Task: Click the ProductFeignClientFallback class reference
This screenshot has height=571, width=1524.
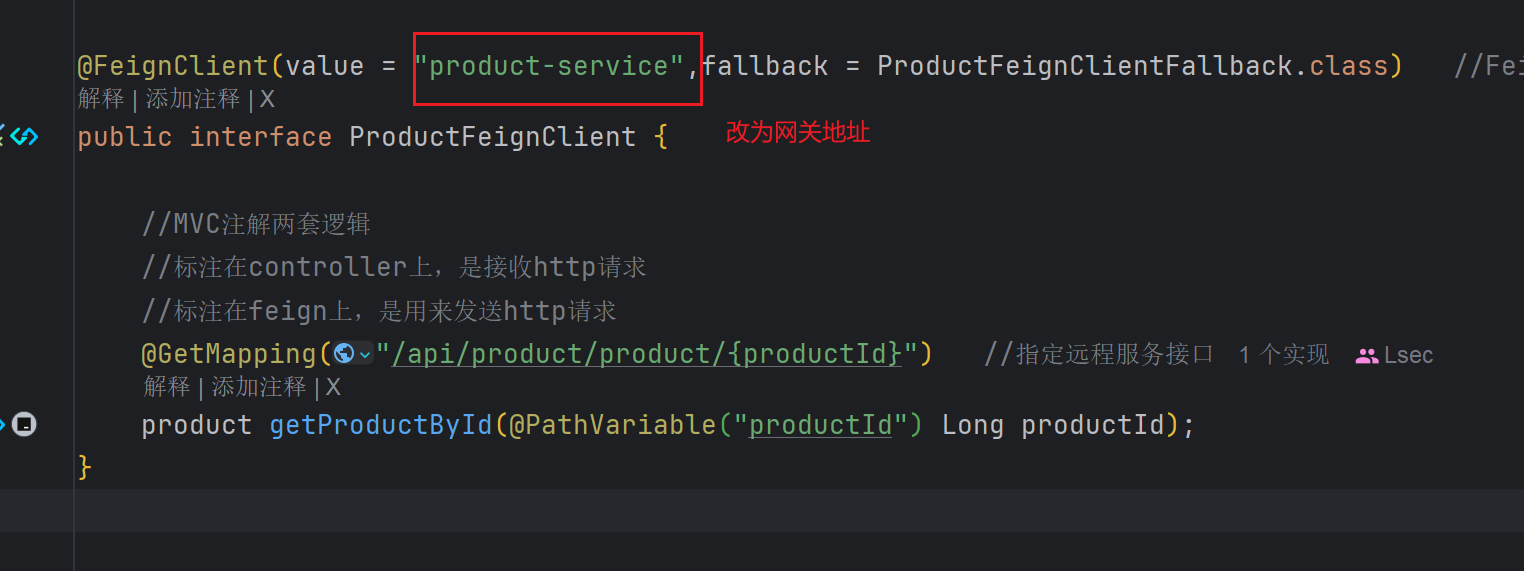Action: [1084, 66]
